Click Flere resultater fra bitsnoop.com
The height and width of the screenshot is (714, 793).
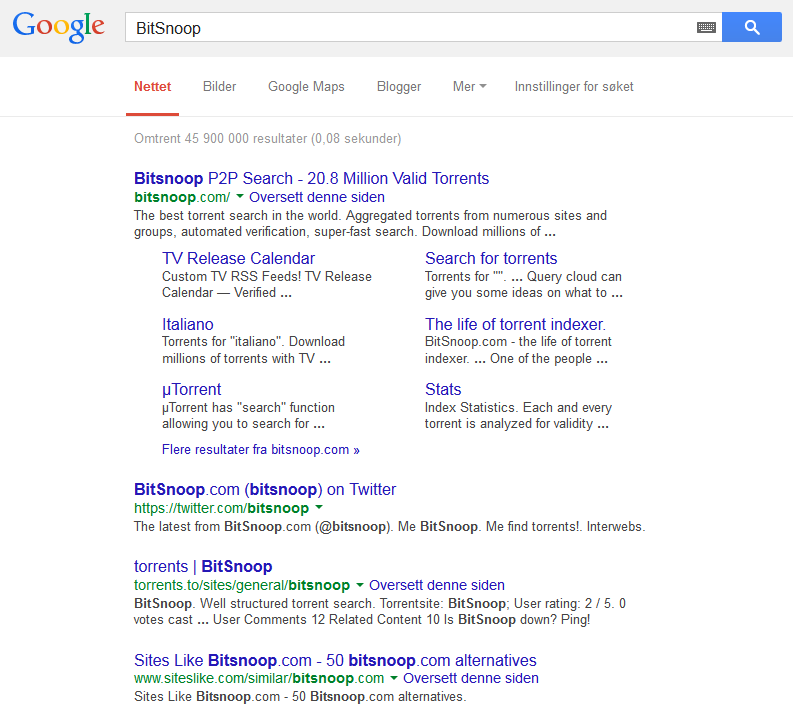[x=260, y=450]
